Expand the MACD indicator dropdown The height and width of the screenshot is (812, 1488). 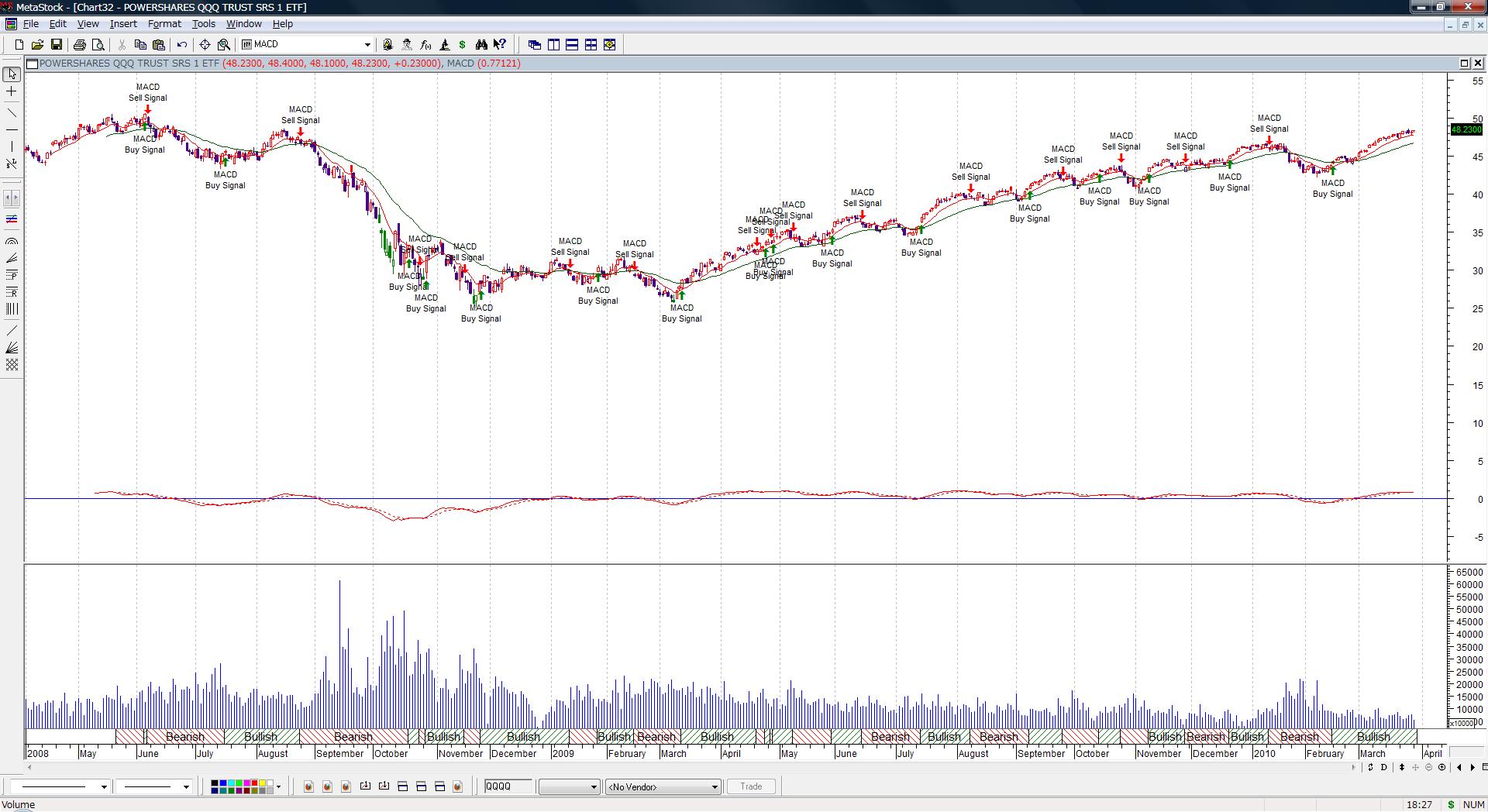(367, 45)
